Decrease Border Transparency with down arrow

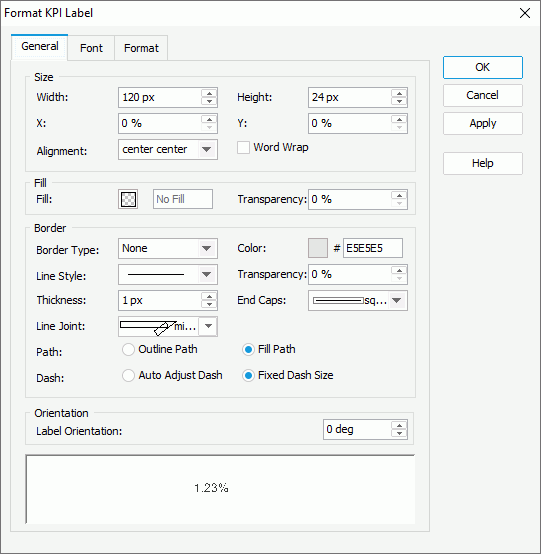(x=399, y=279)
